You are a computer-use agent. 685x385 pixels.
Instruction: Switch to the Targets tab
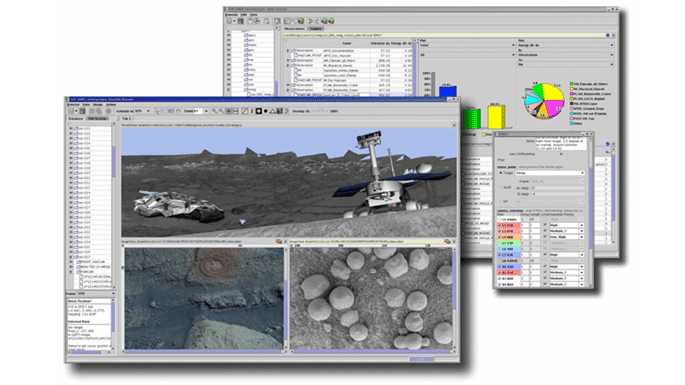tap(315, 28)
